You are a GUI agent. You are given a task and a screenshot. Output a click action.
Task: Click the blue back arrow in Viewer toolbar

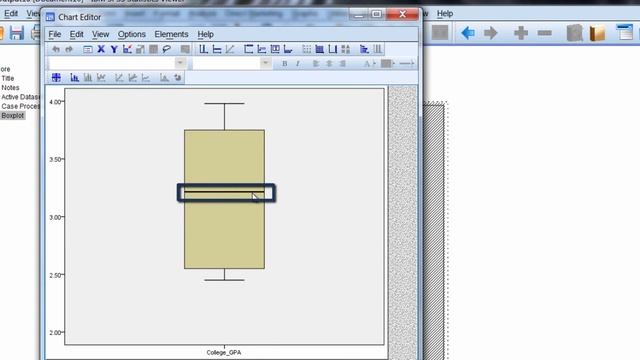point(468,33)
